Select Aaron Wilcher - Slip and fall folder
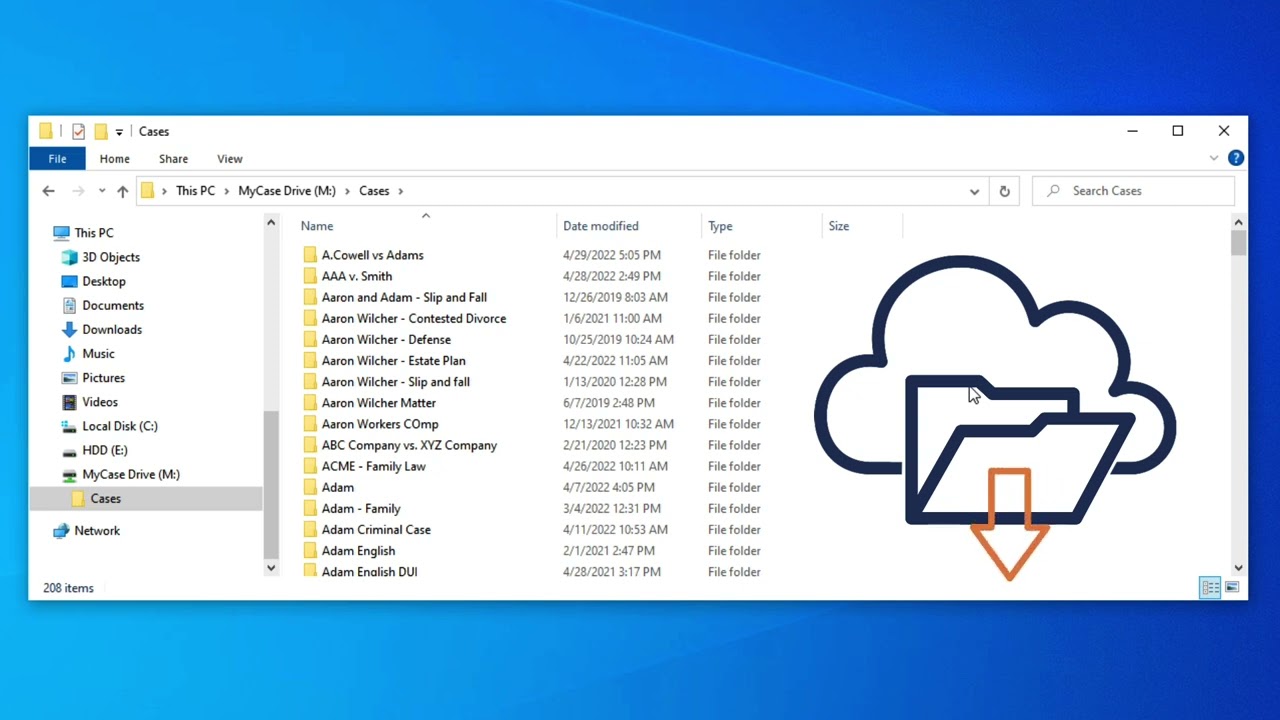The image size is (1280, 720). [x=395, y=381]
